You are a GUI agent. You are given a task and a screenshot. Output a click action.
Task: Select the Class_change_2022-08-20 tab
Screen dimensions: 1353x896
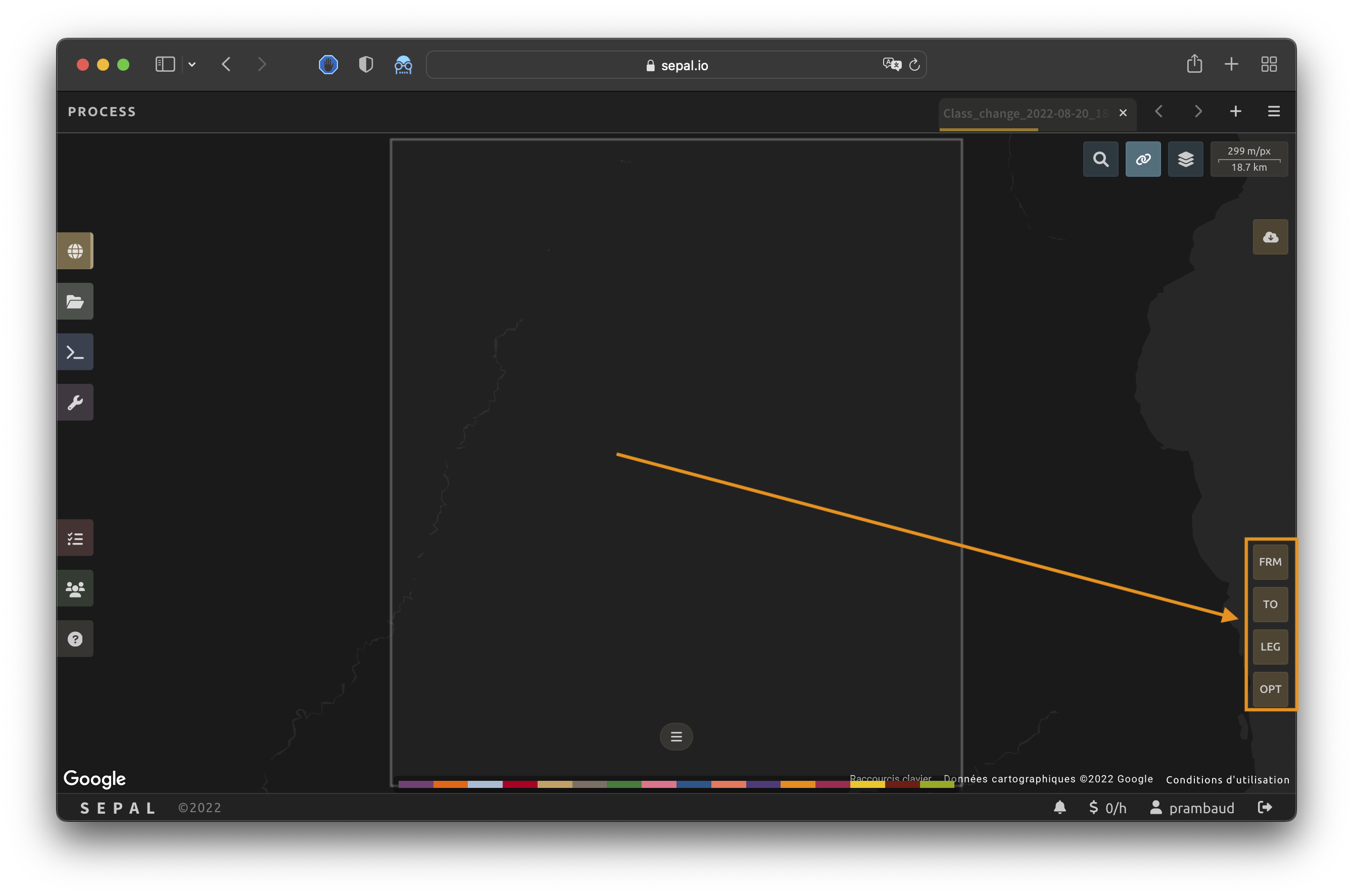pos(1024,113)
